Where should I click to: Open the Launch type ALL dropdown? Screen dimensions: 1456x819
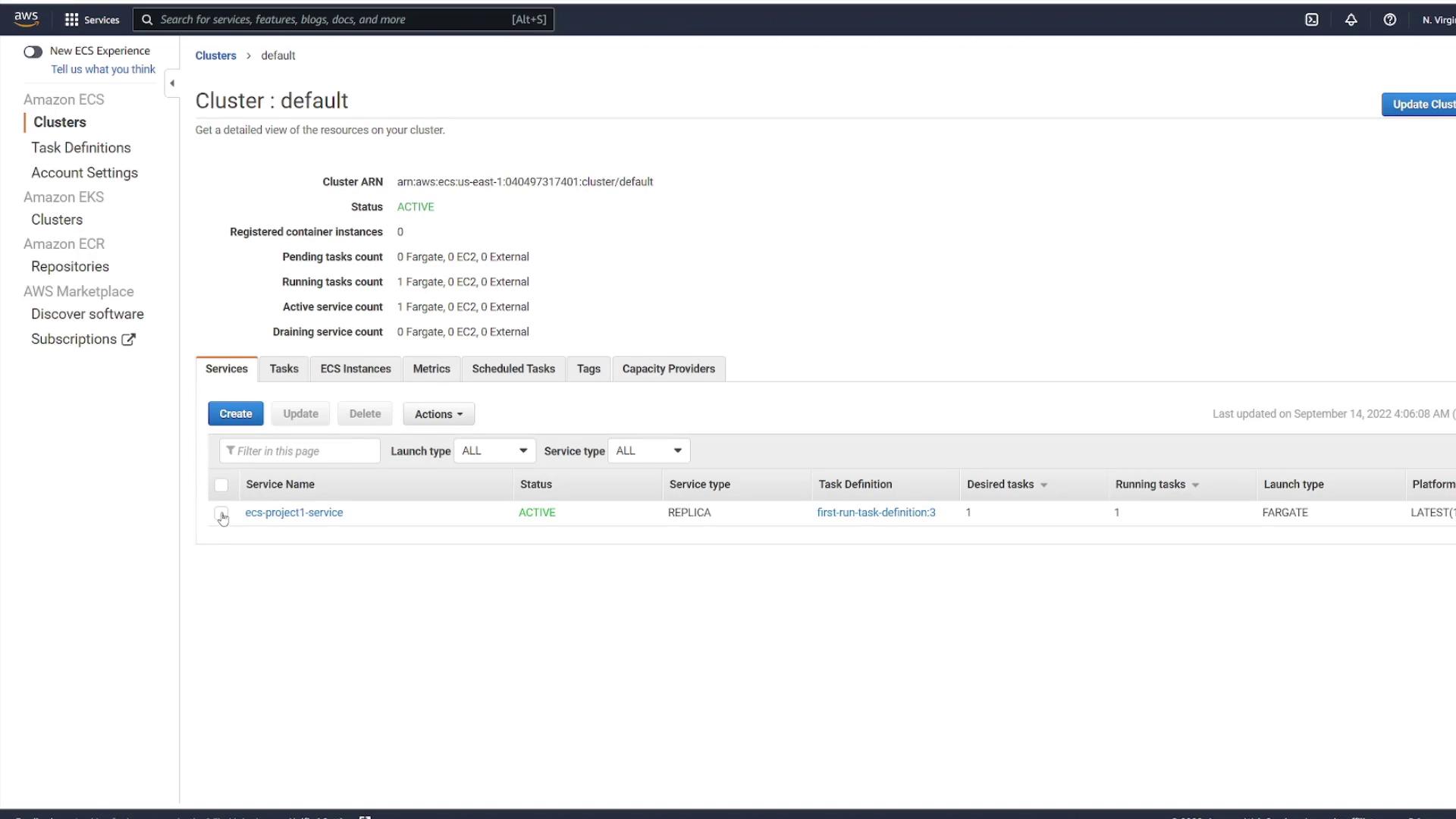[x=494, y=451]
